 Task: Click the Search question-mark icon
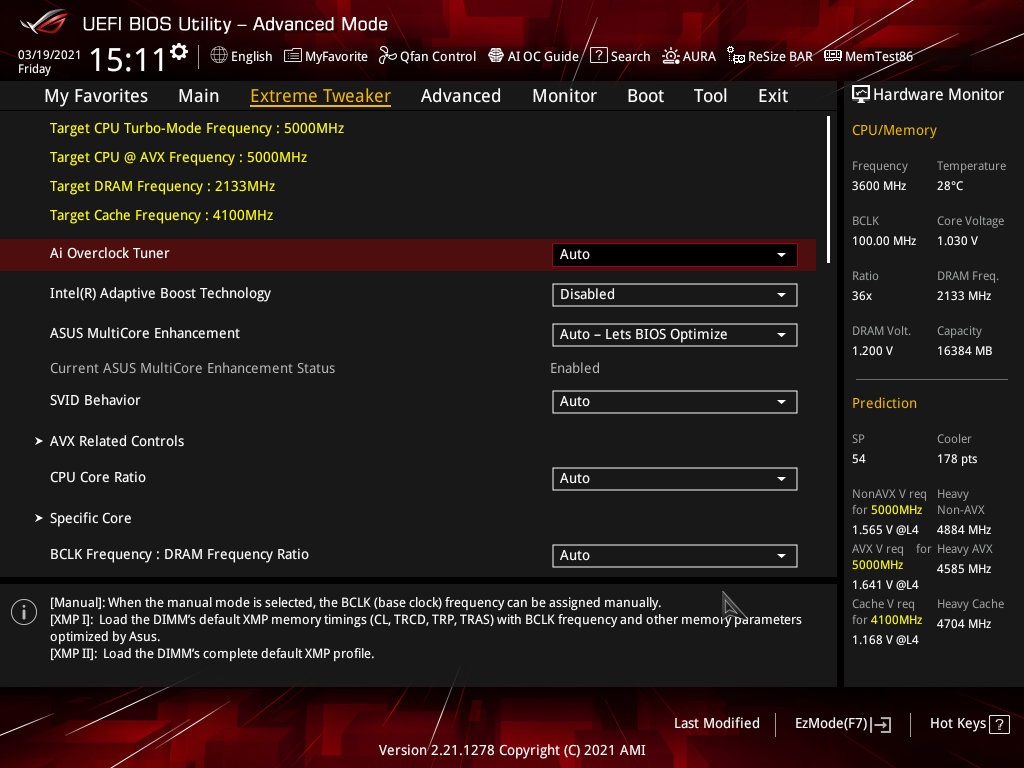[x=599, y=56]
